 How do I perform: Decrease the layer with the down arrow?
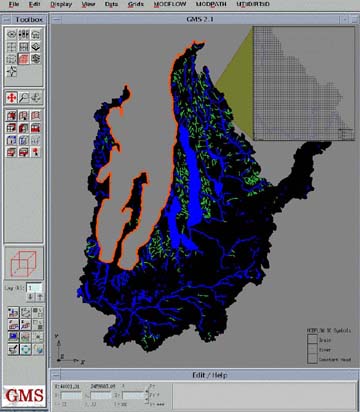(x=31, y=297)
